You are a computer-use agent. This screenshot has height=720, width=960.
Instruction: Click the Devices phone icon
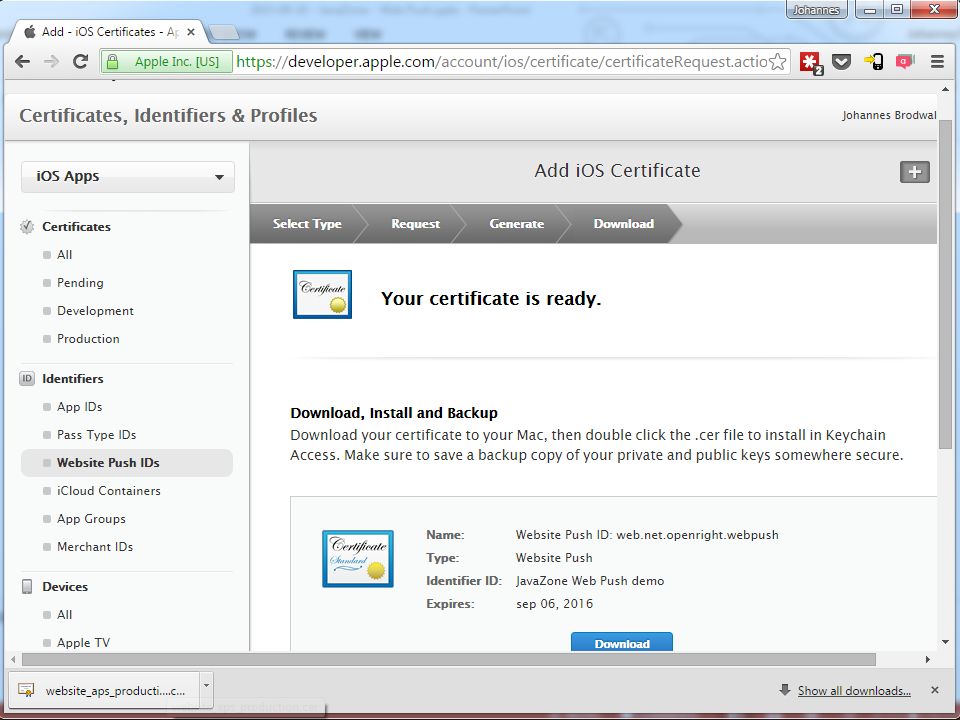pos(27,587)
